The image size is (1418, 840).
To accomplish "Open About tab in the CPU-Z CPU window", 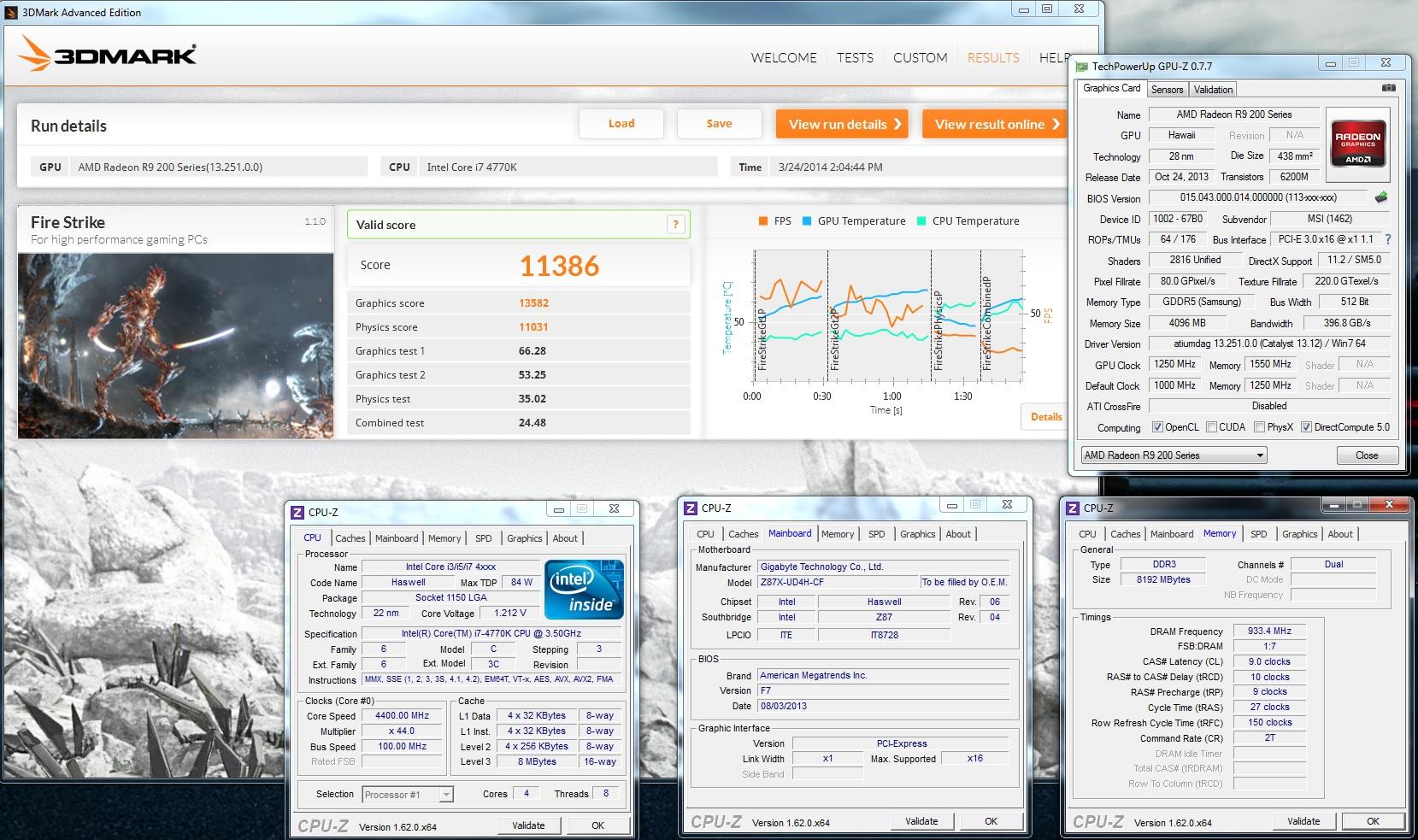I will pos(565,538).
